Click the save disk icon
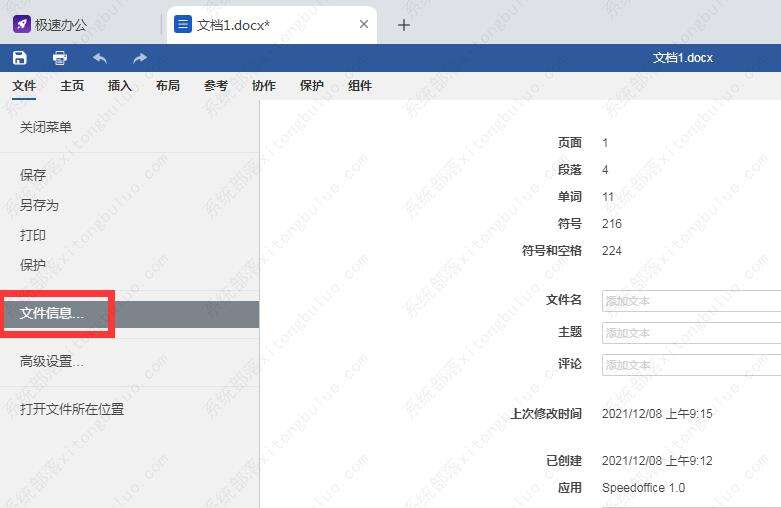 (x=20, y=58)
